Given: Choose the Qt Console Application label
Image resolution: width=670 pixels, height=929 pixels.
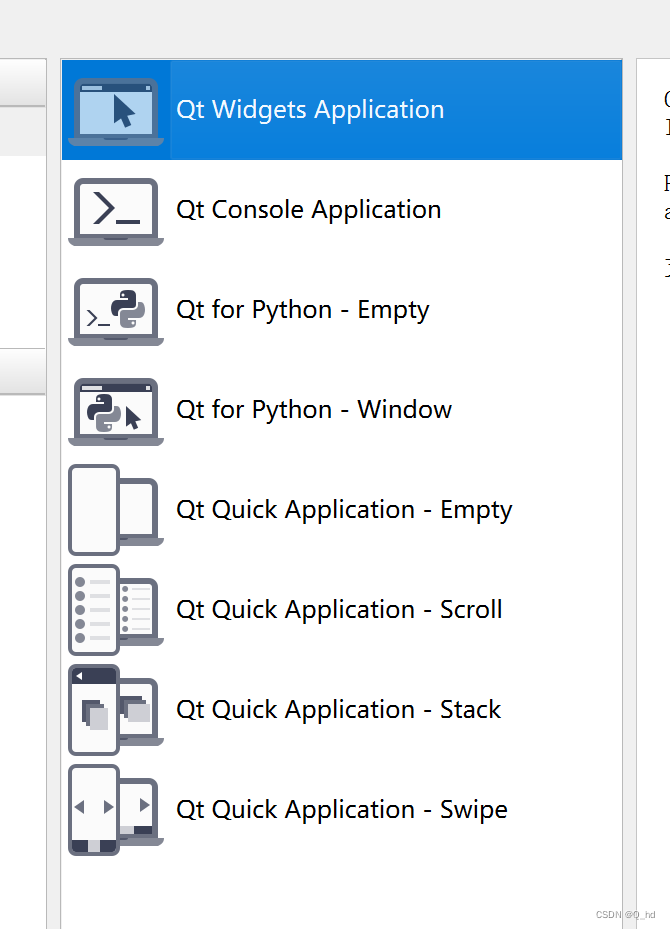Looking at the screenshot, I should (x=309, y=210).
